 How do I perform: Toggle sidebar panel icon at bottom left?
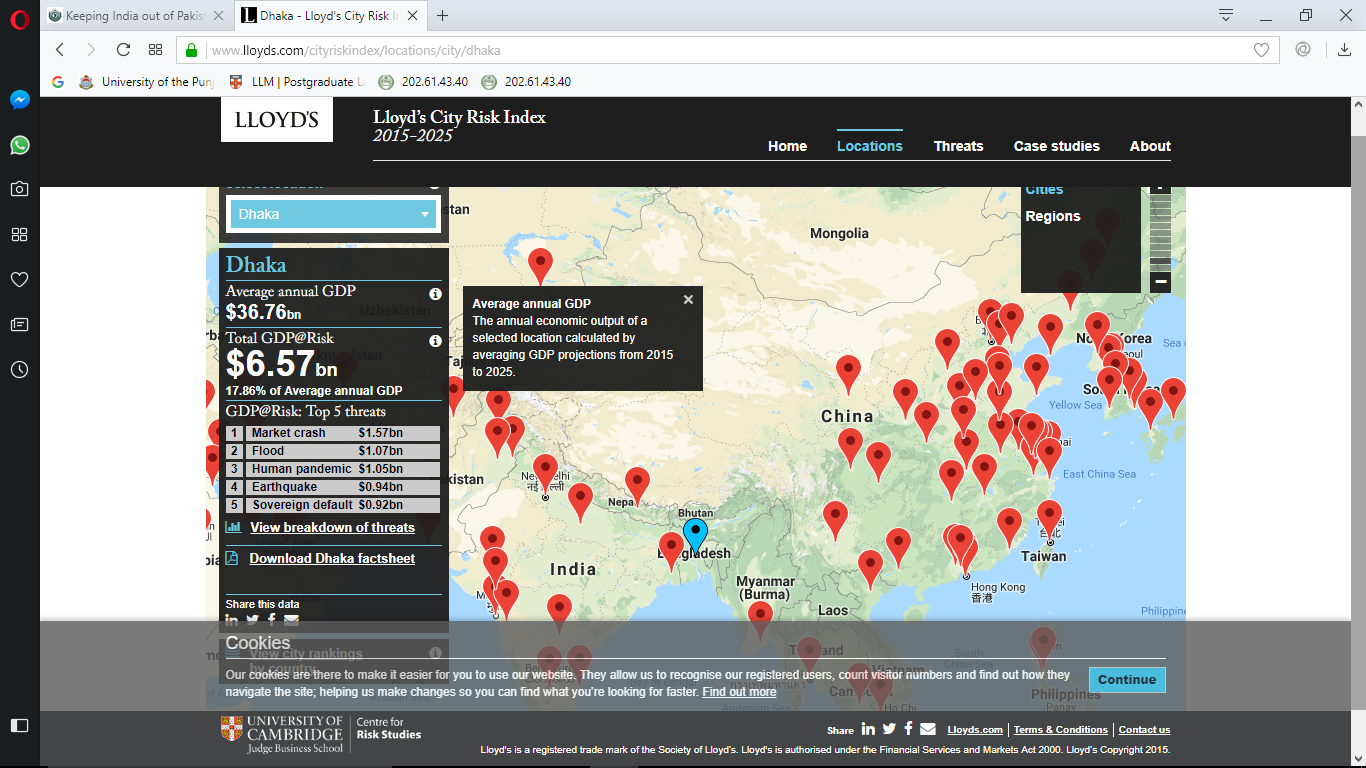click(x=19, y=725)
